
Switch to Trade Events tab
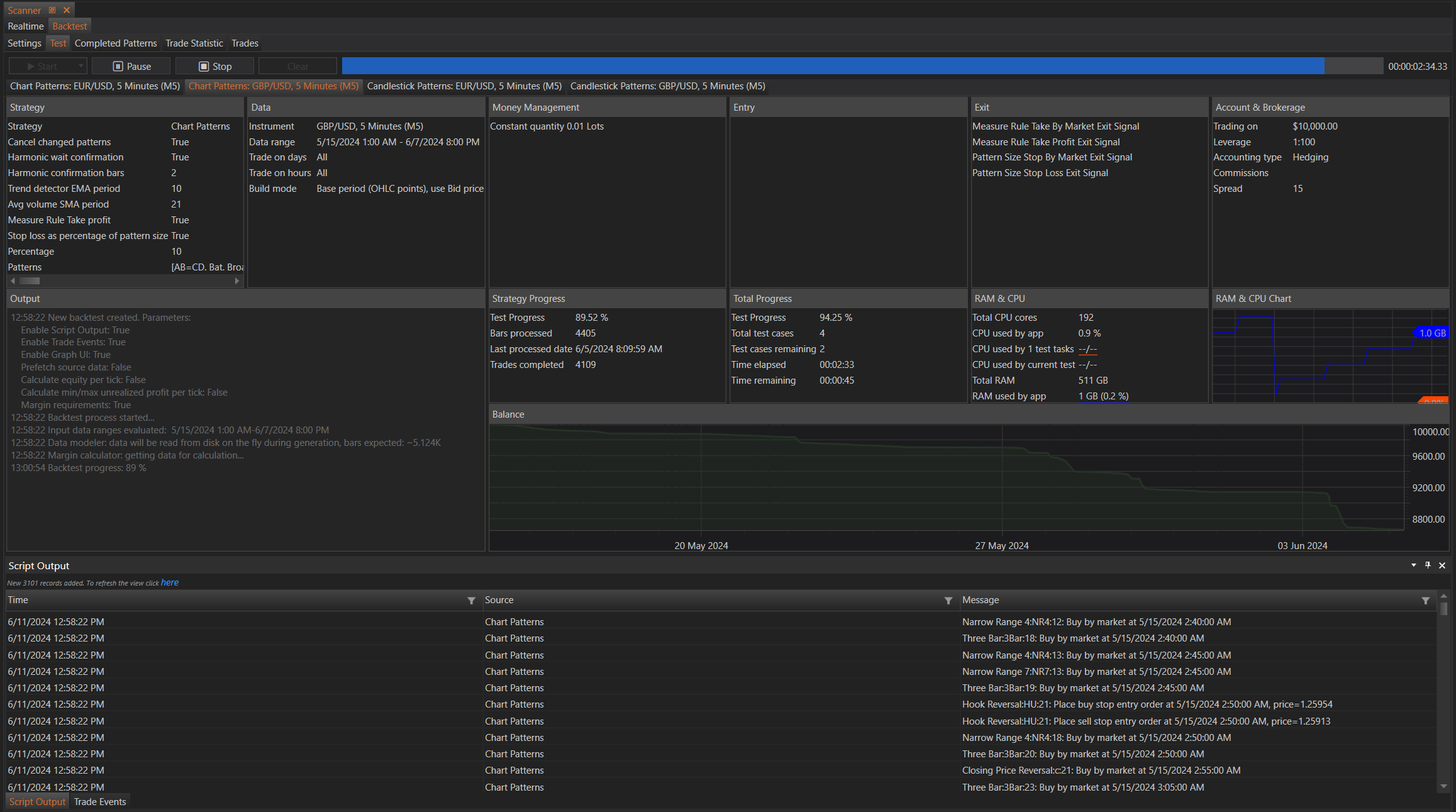coord(100,801)
